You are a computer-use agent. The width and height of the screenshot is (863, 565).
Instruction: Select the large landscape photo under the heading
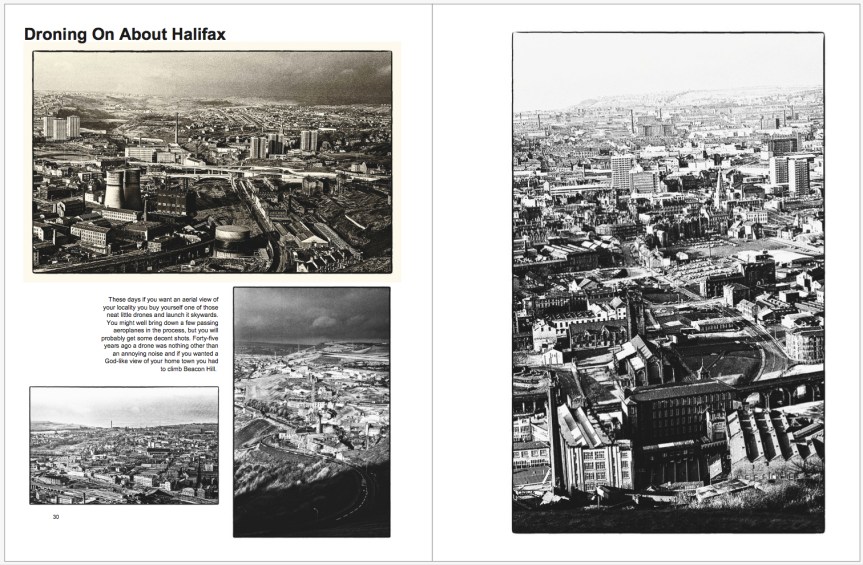pyautogui.click(x=212, y=161)
